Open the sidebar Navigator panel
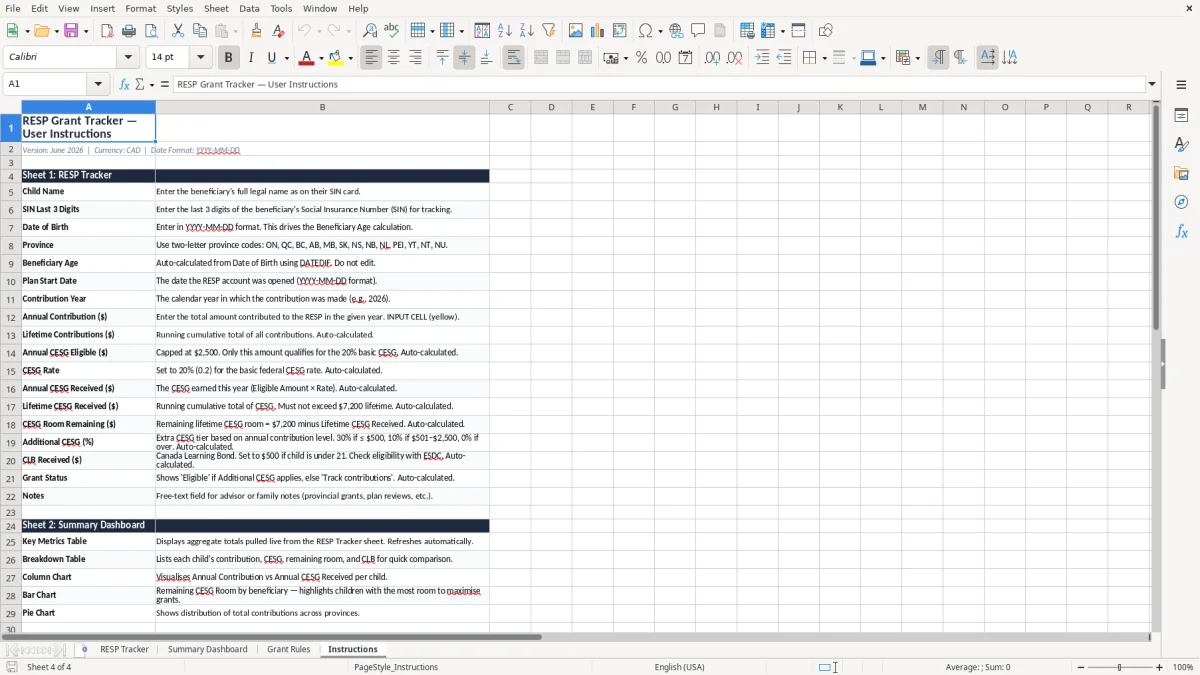 coord(1181,202)
